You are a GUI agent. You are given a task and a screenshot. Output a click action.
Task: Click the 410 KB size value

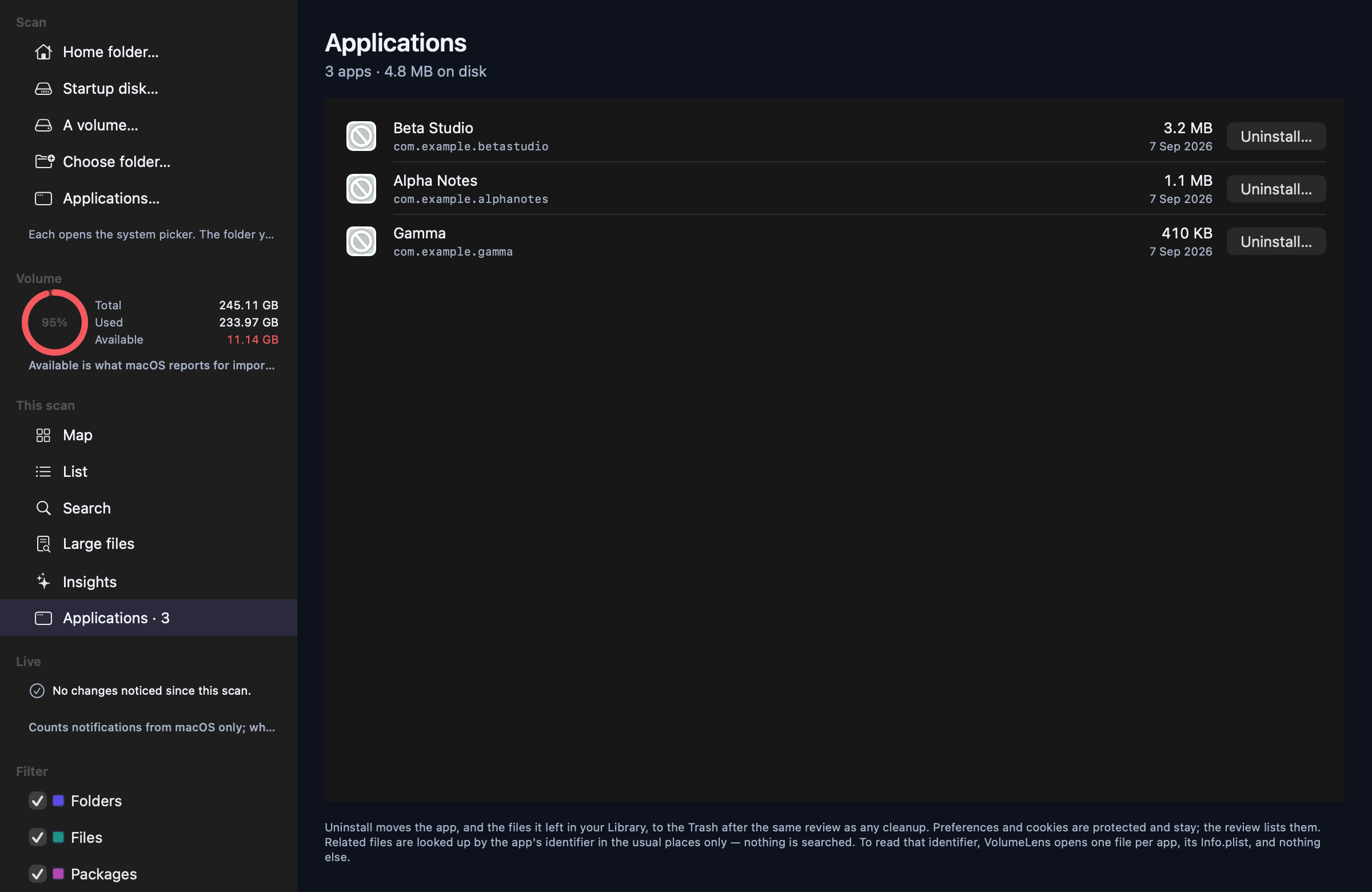[1186, 233]
